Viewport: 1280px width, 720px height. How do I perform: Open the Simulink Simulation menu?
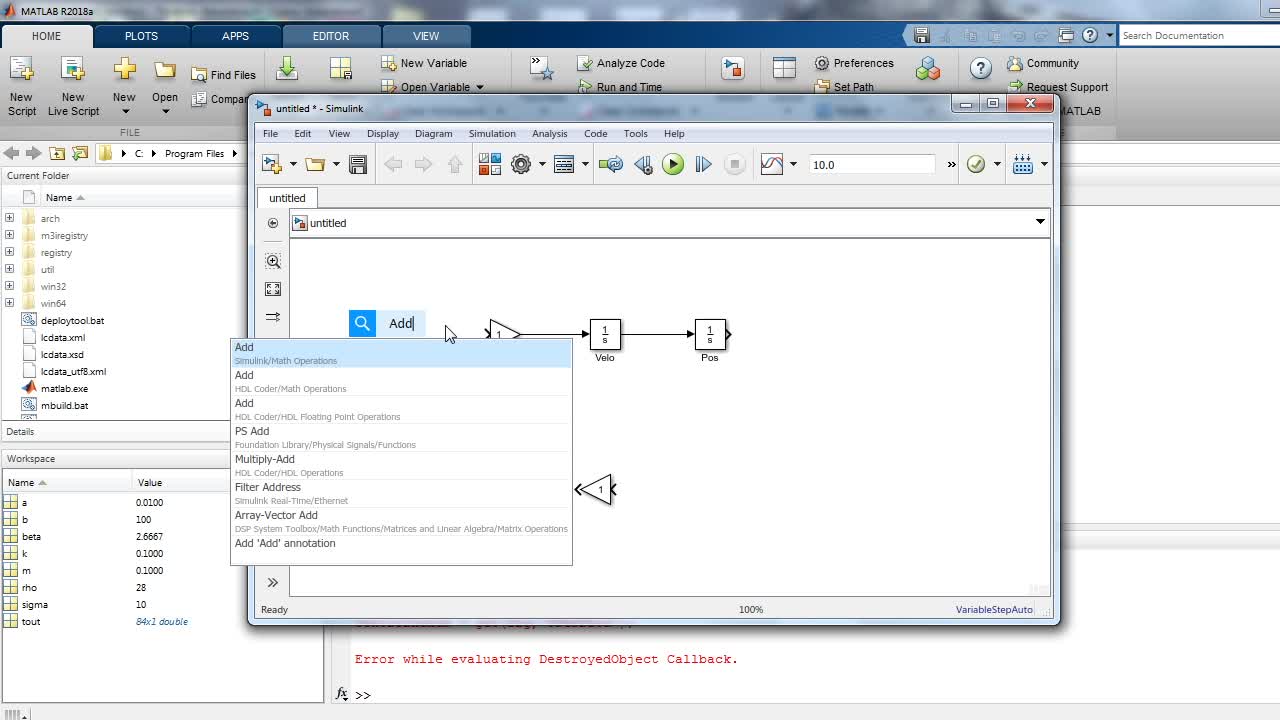pyautogui.click(x=492, y=134)
